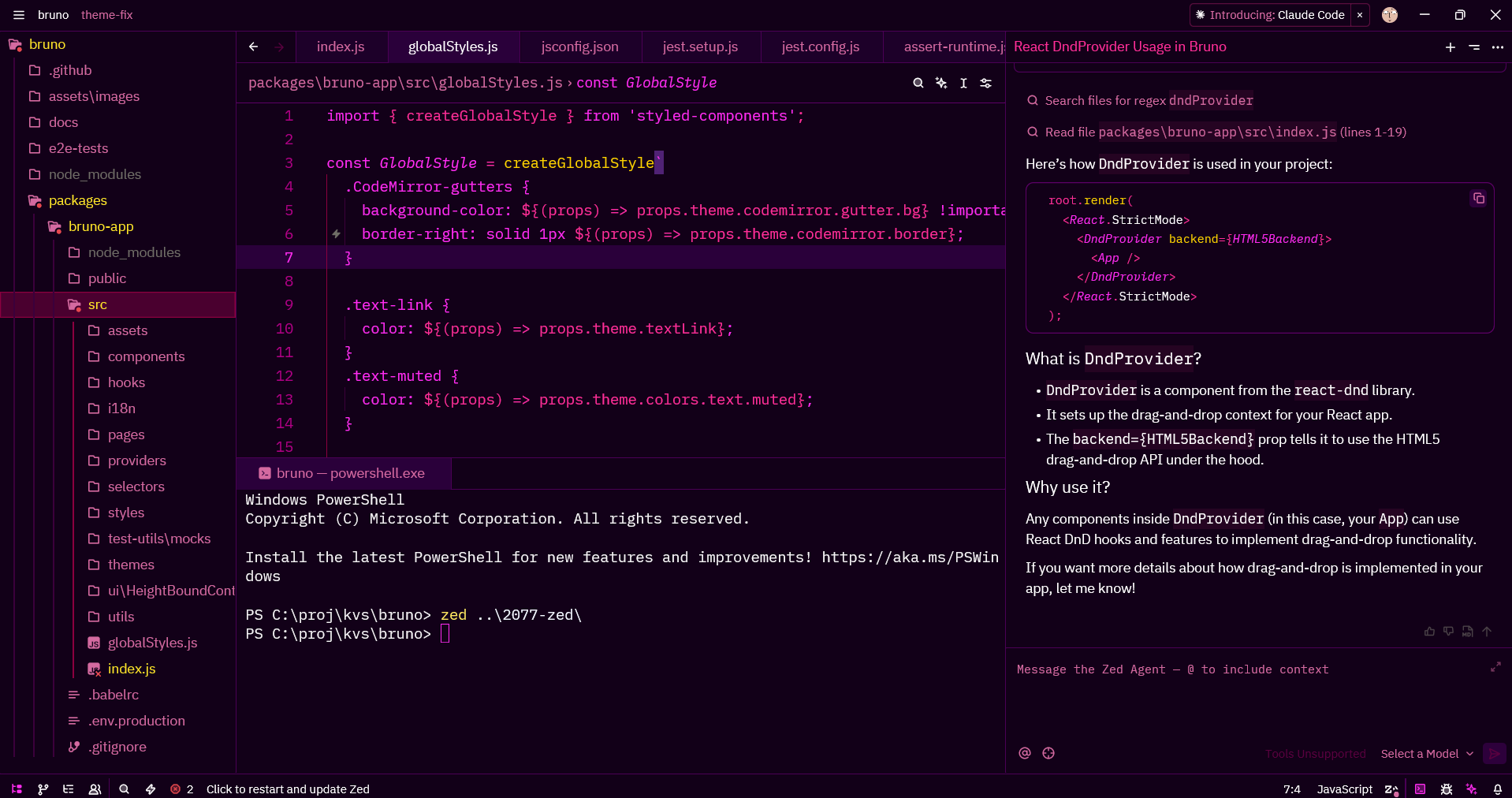Open the .gitignore file
Screen dimensions: 1512x798
(x=118, y=747)
